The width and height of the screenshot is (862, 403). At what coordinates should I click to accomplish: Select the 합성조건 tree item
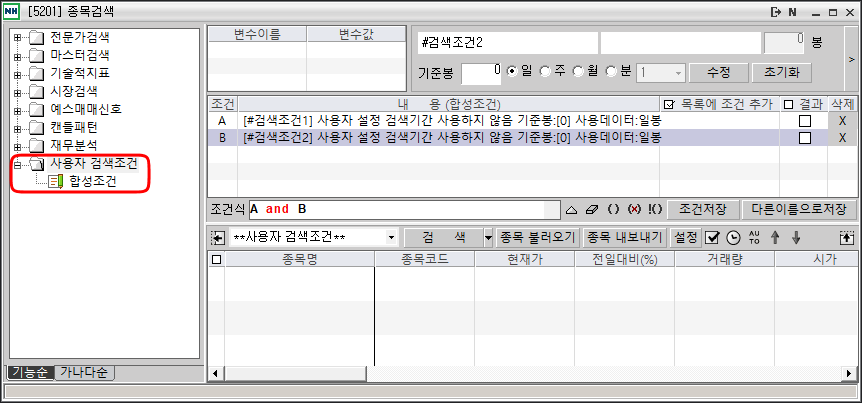coord(93,182)
